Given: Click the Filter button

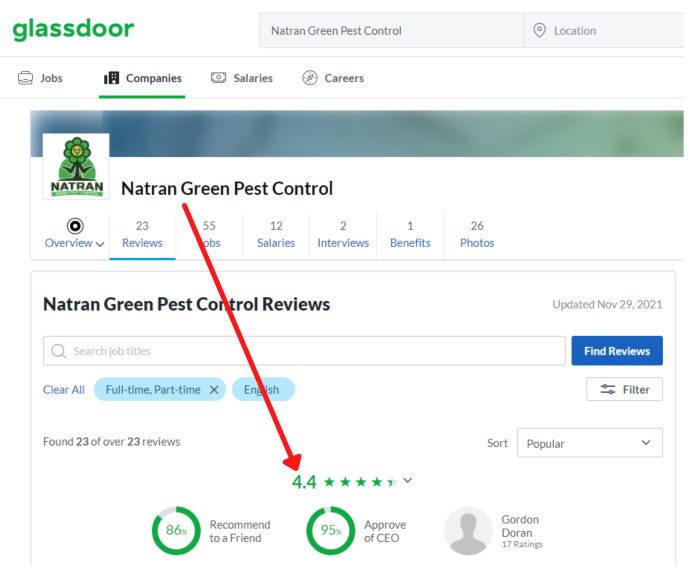Looking at the screenshot, I should point(625,389).
